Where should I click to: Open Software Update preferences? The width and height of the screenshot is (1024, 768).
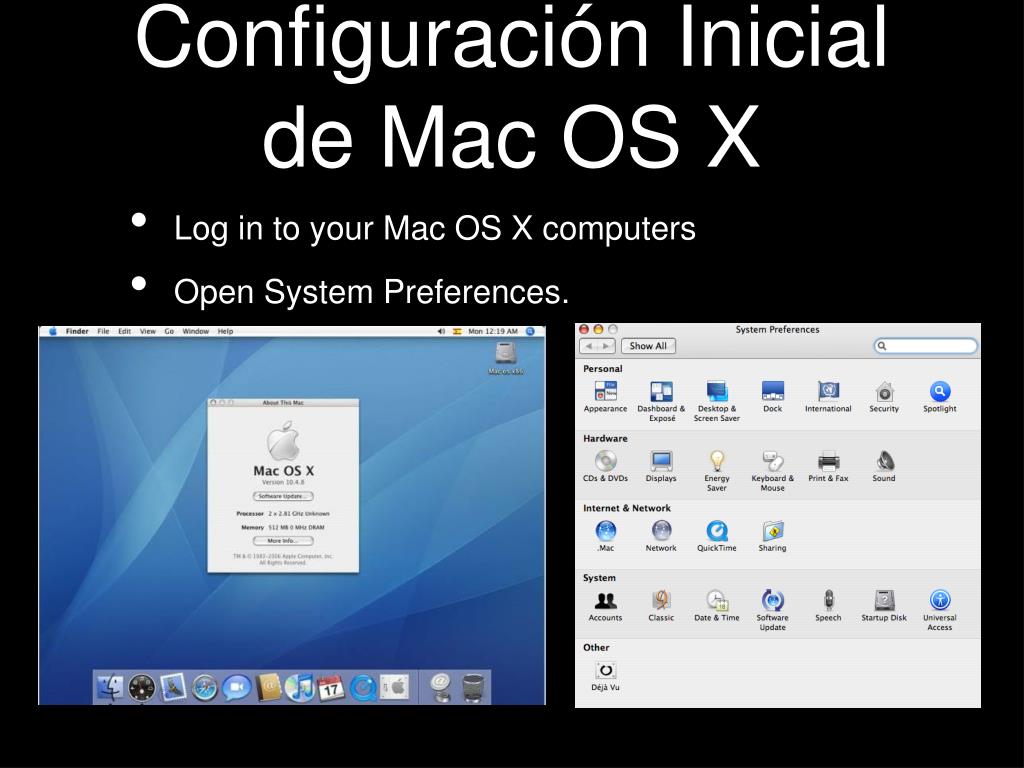(x=773, y=611)
